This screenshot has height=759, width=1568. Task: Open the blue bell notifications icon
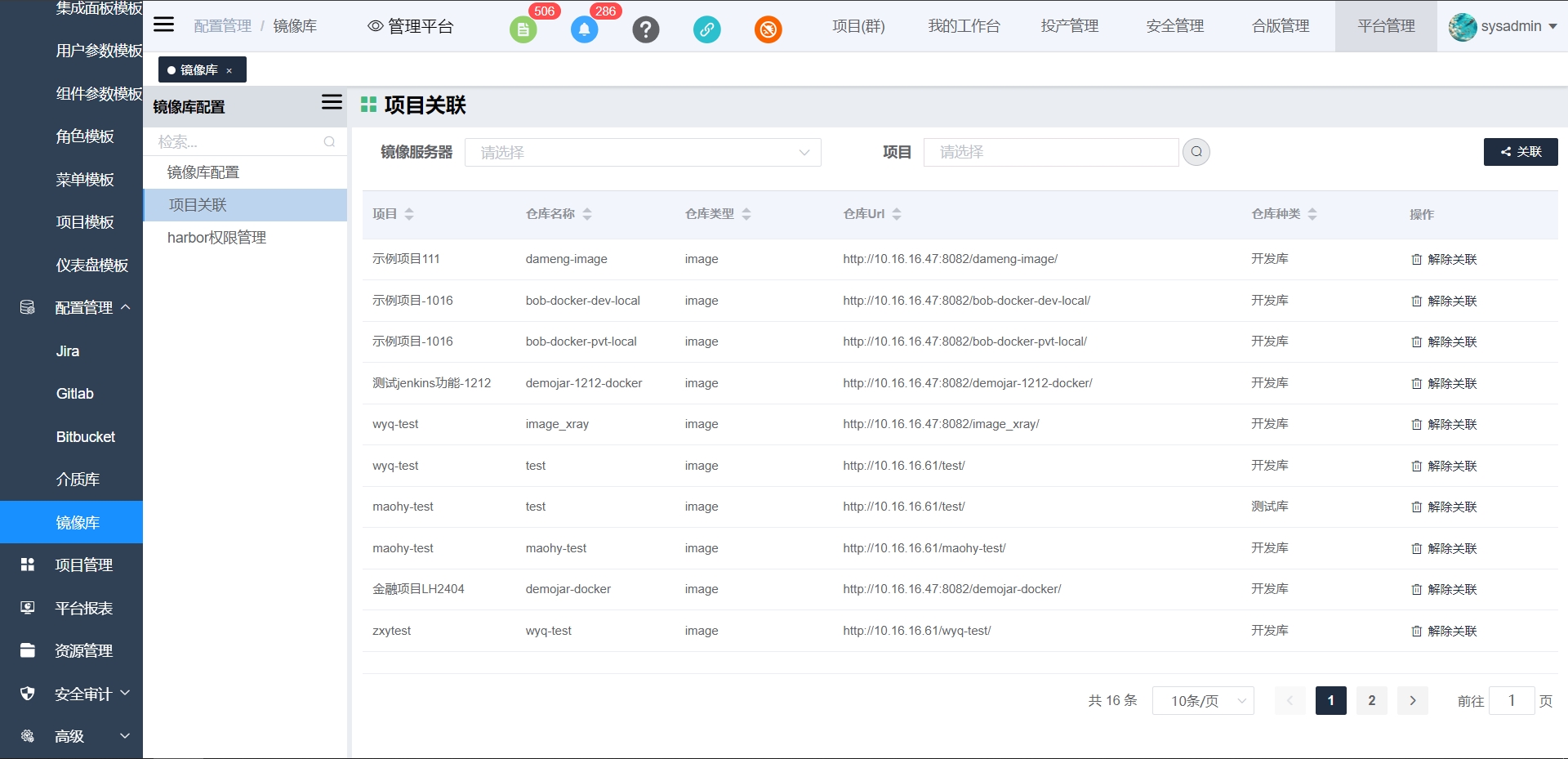[584, 30]
